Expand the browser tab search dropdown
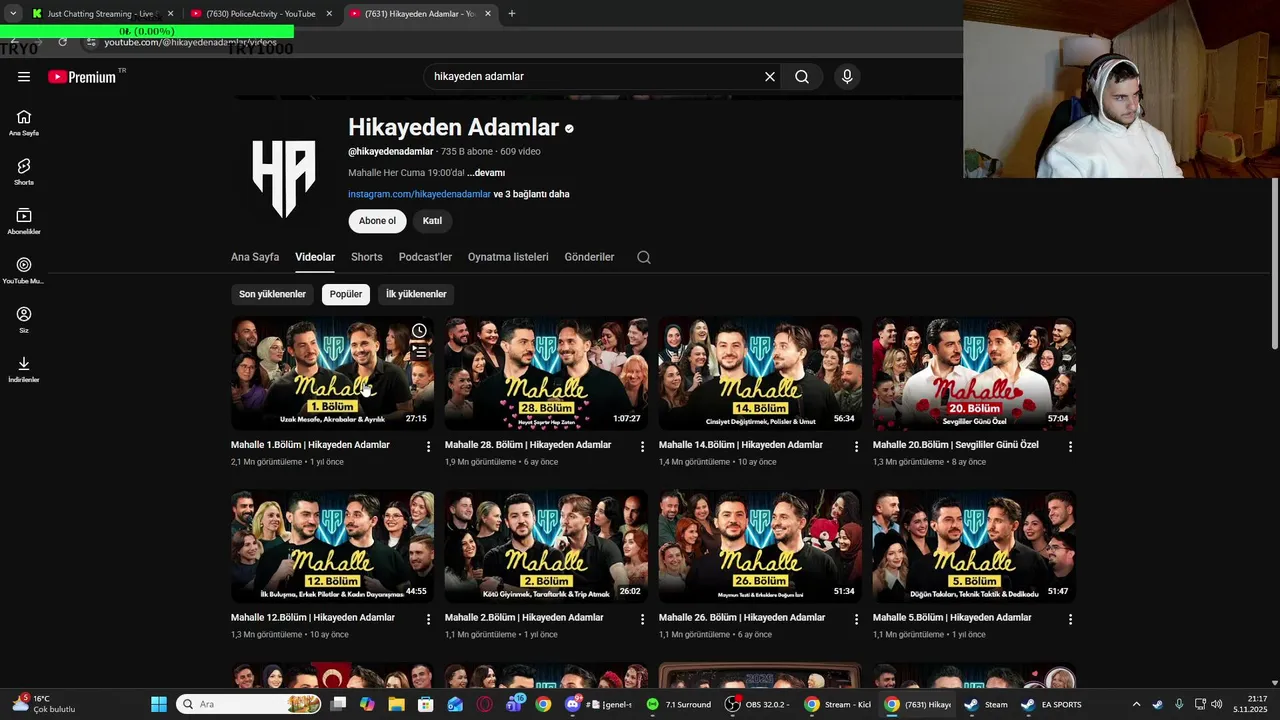The height and width of the screenshot is (720, 1280). click(x=12, y=14)
